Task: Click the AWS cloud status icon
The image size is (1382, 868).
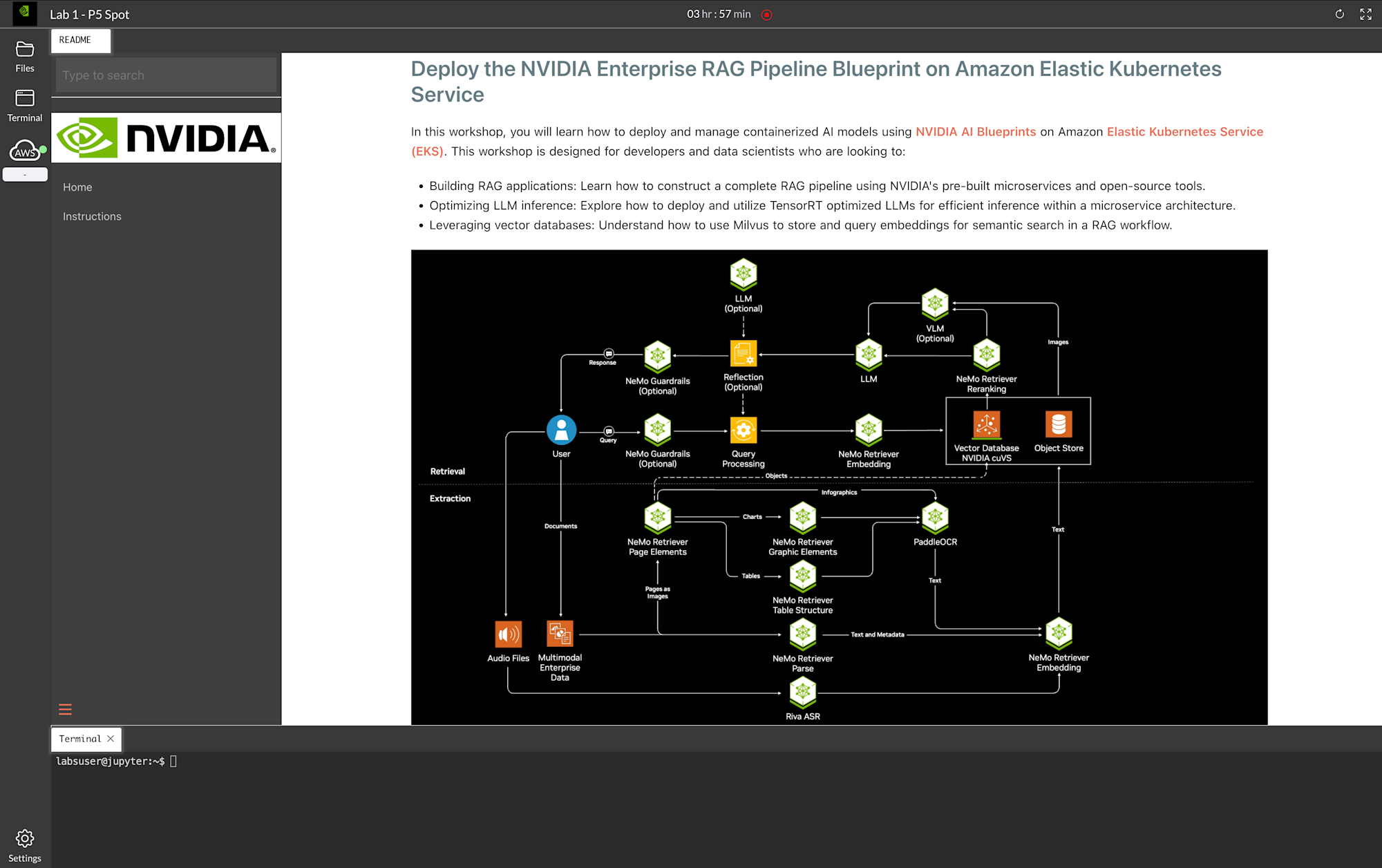Action: pyautogui.click(x=25, y=151)
